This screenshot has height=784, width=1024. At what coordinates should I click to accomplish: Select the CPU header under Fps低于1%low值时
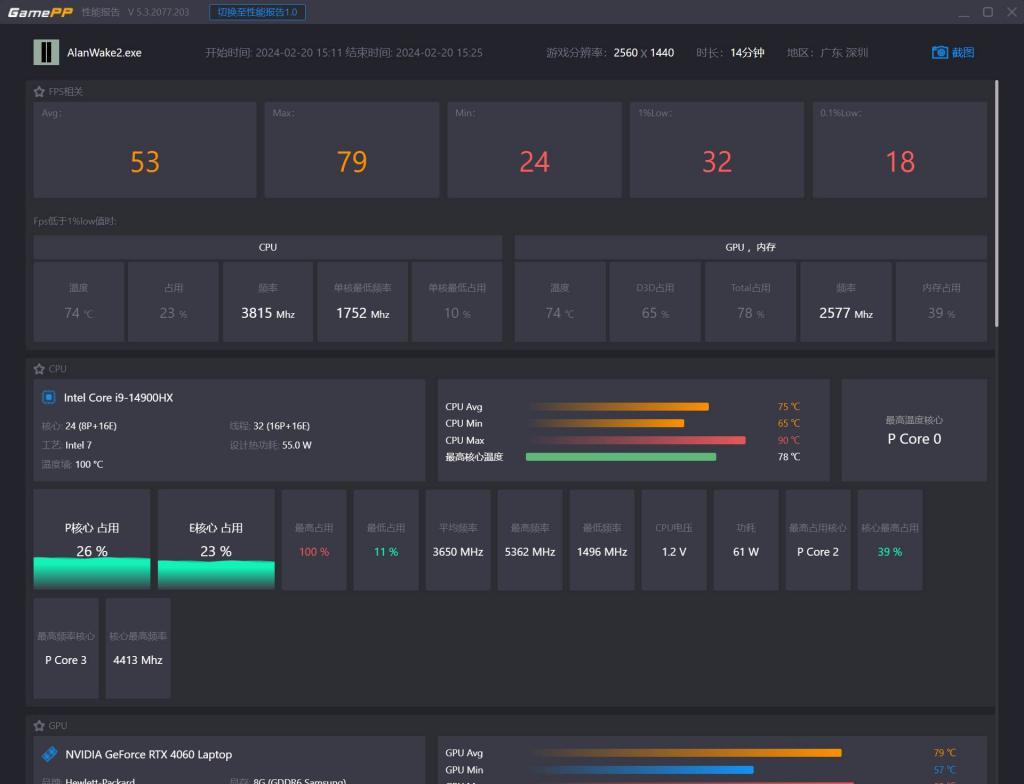[268, 247]
